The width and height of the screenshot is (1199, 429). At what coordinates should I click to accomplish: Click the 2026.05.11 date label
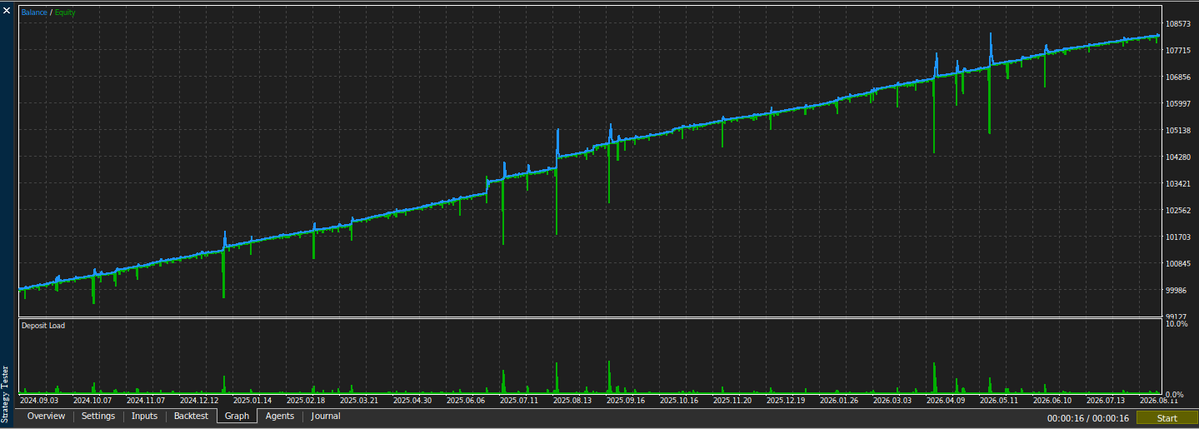tap(999, 400)
